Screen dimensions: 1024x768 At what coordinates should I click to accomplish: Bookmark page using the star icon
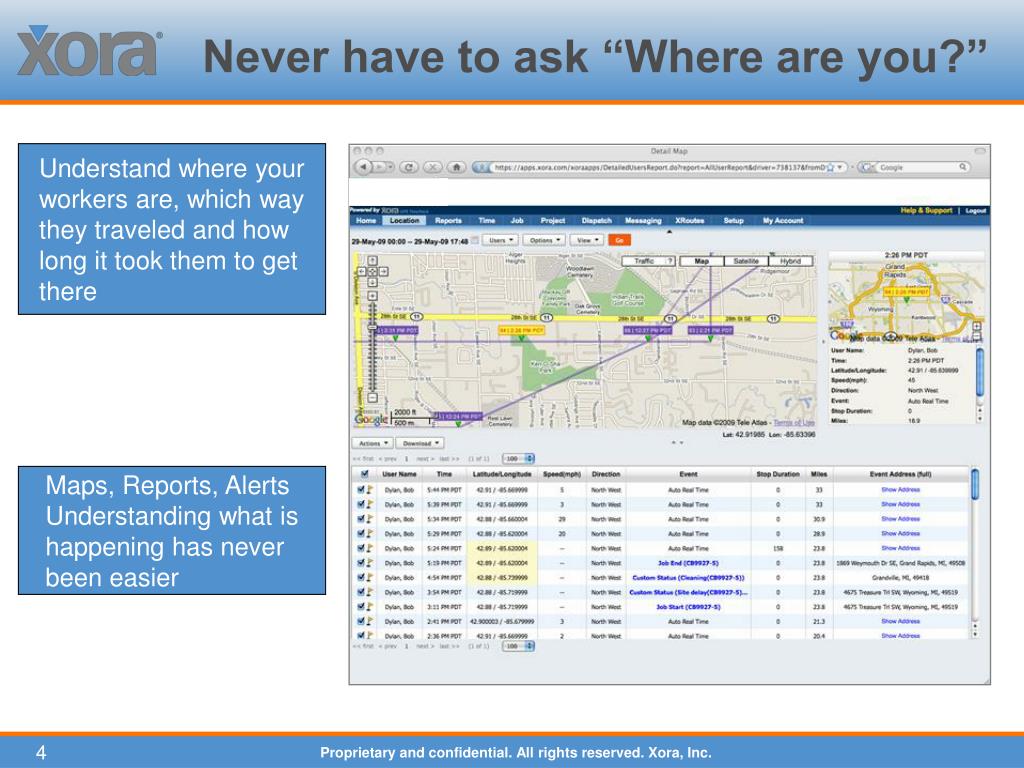point(830,168)
